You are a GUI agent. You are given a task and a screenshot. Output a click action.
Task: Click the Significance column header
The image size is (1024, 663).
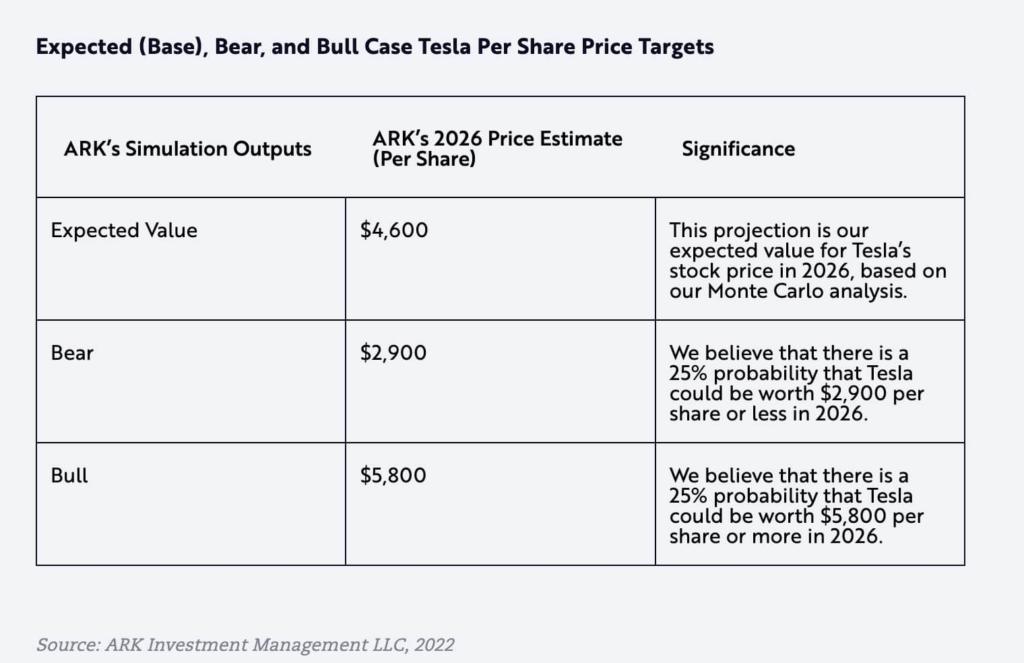(738, 149)
